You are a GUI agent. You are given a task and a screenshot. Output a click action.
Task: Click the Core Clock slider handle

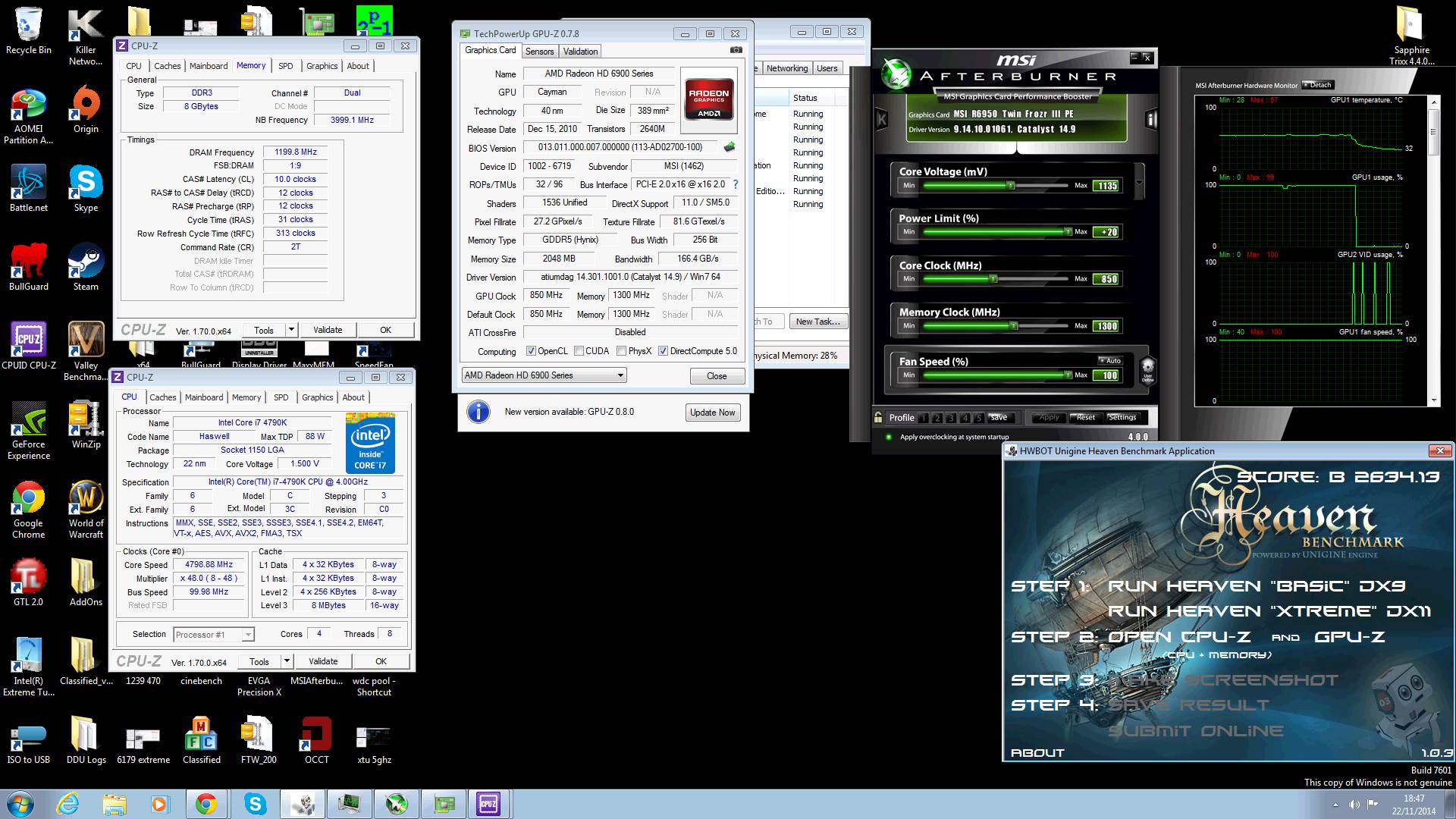(x=993, y=279)
